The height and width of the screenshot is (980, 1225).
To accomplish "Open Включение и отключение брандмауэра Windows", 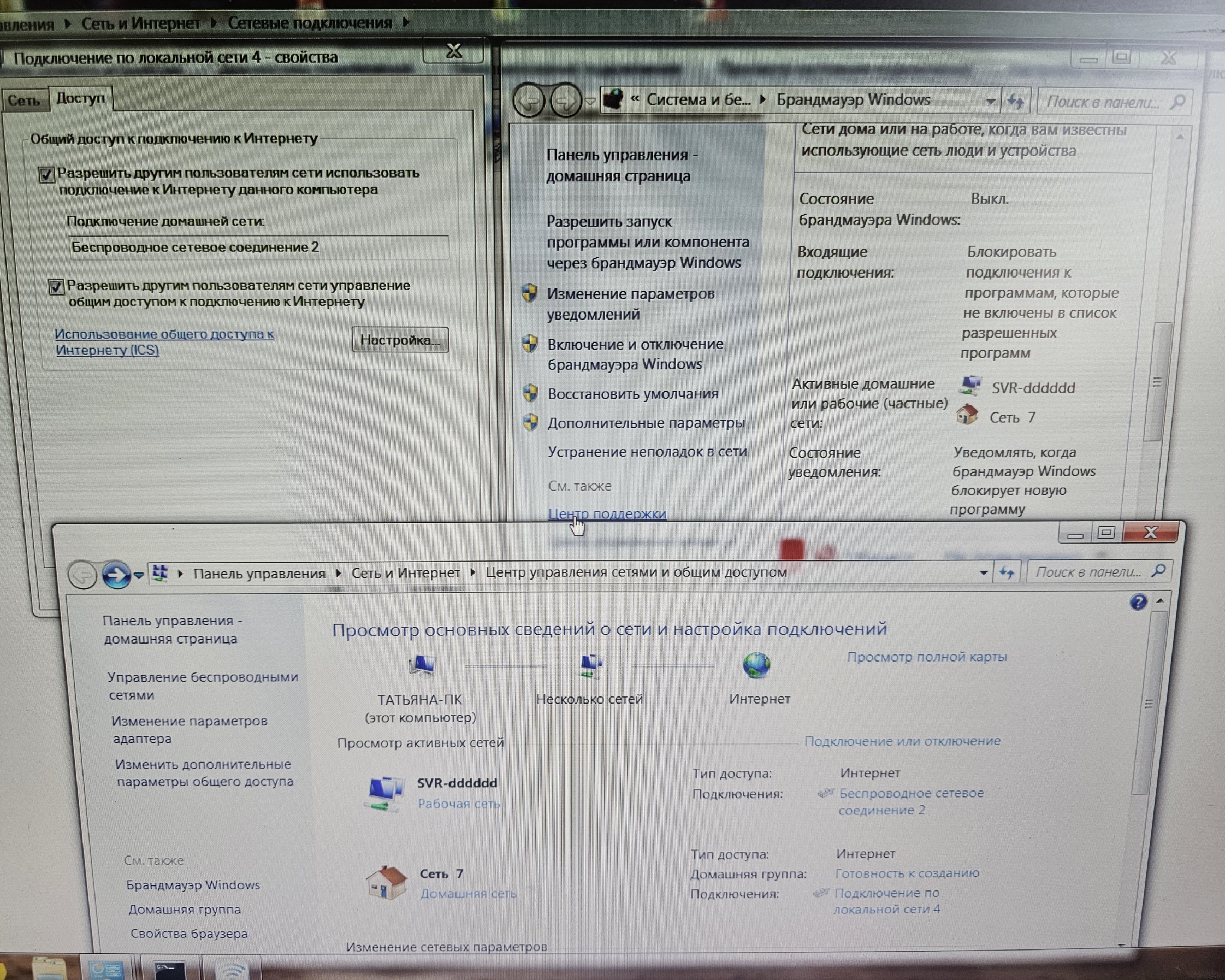I will (x=635, y=353).
